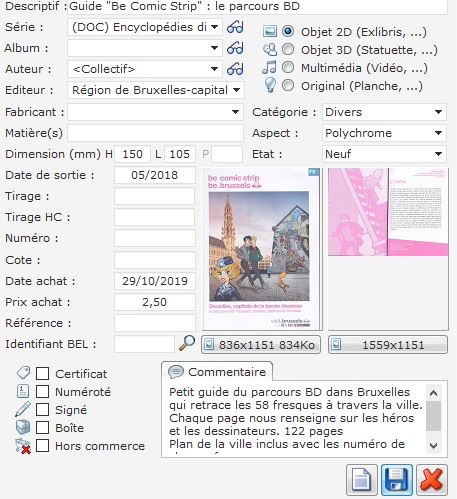
Task: Select the Objet 3D radio button
Action: pyautogui.click(x=288, y=49)
